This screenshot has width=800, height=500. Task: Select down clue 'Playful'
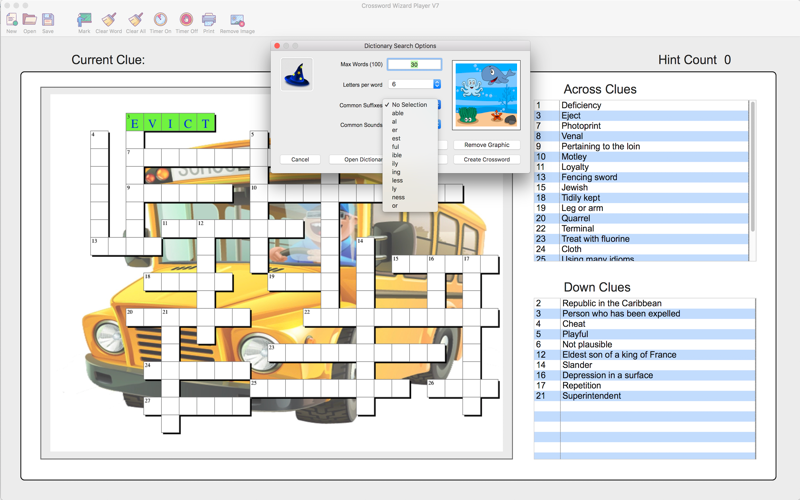tap(644, 334)
